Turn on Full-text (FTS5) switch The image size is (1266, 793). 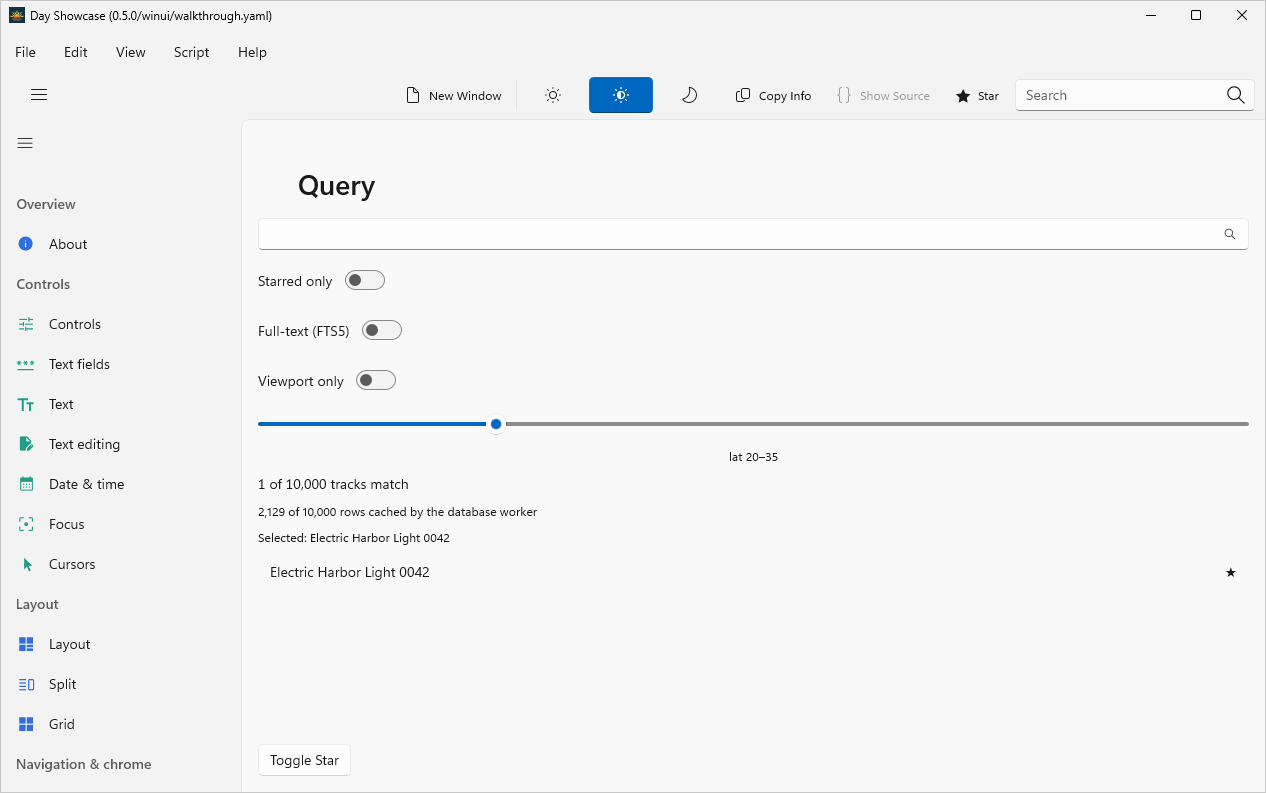pyautogui.click(x=382, y=330)
